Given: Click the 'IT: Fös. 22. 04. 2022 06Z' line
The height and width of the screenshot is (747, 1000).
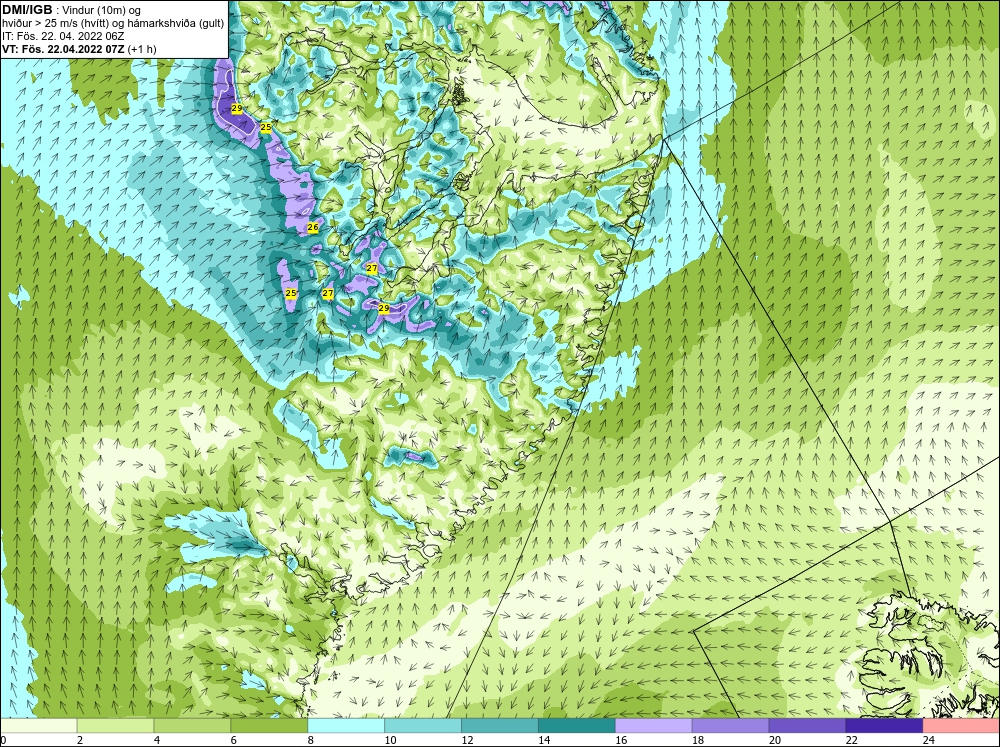Looking at the screenshot, I should coord(63,36).
